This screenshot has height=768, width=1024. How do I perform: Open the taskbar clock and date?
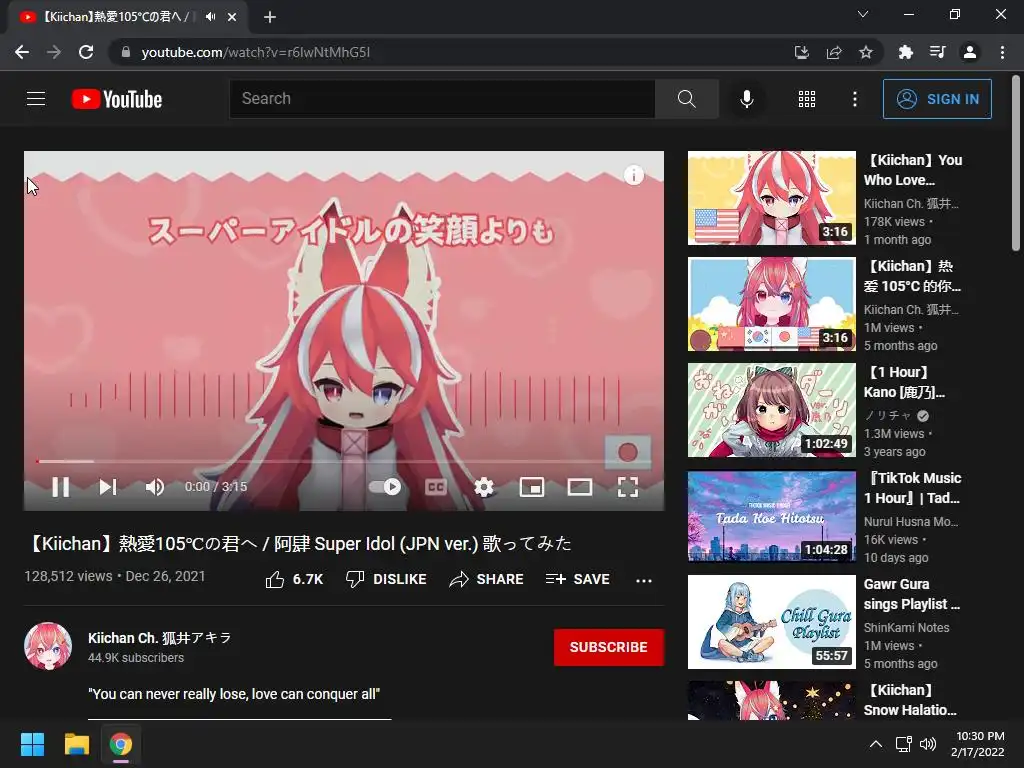click(x=977, y=744)
